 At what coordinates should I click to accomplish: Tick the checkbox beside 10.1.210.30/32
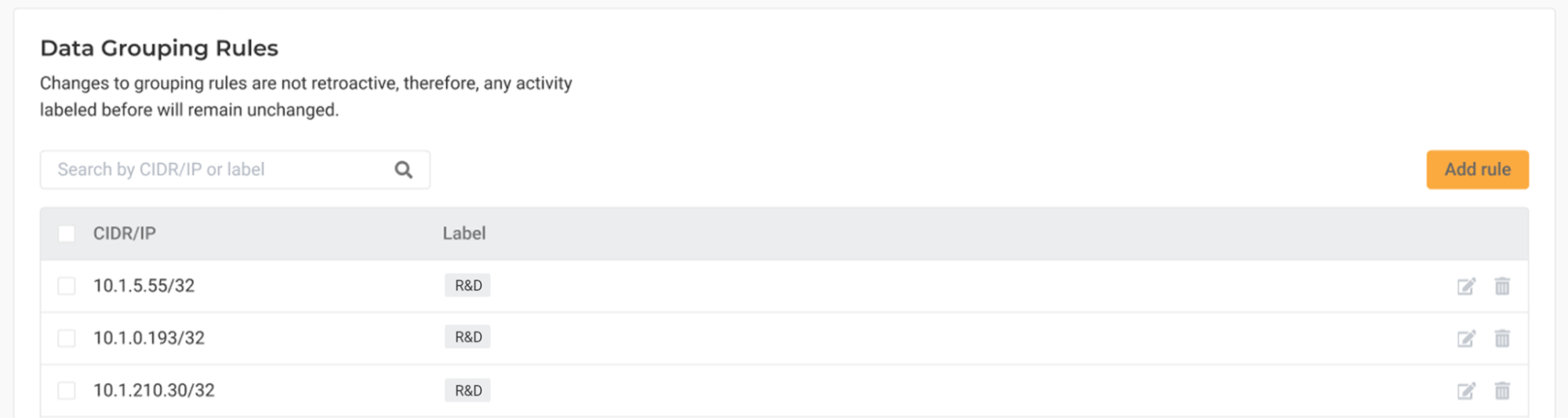[67, 391]
